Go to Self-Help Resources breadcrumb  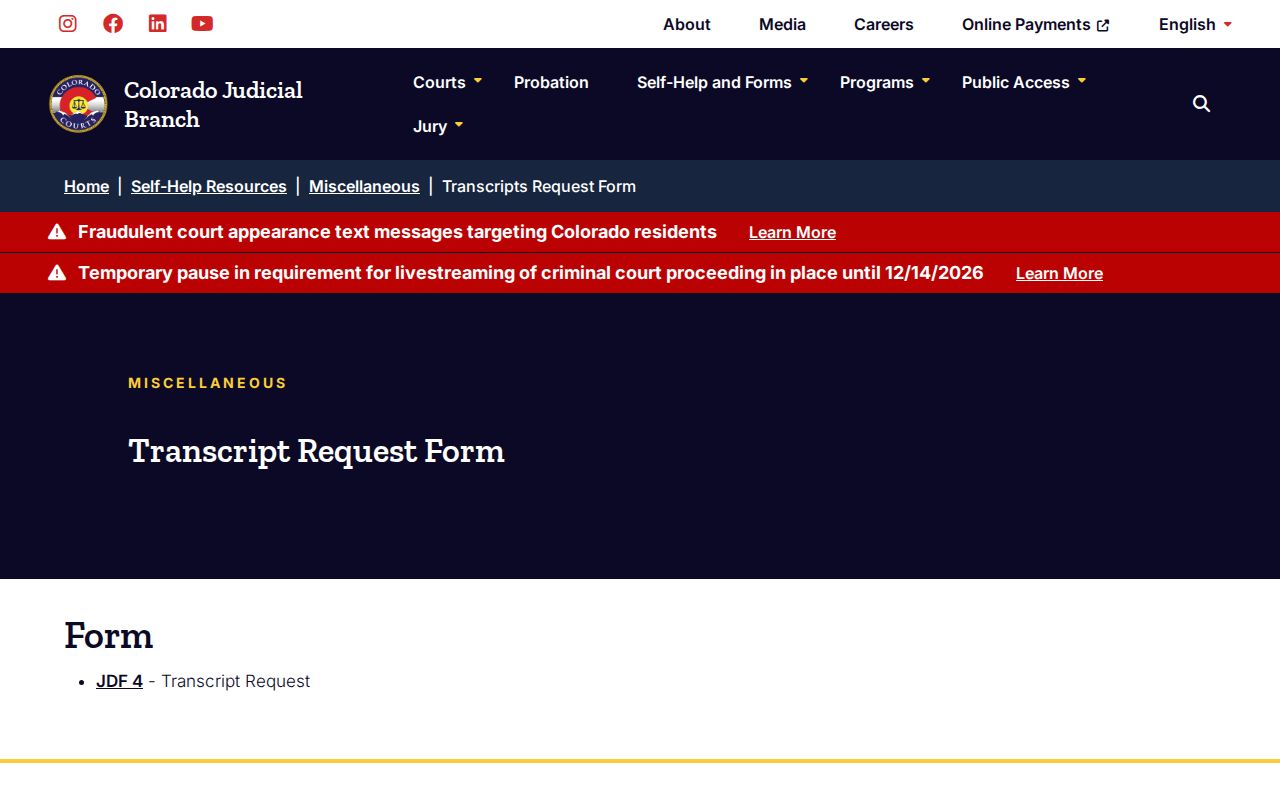[209, 186]
